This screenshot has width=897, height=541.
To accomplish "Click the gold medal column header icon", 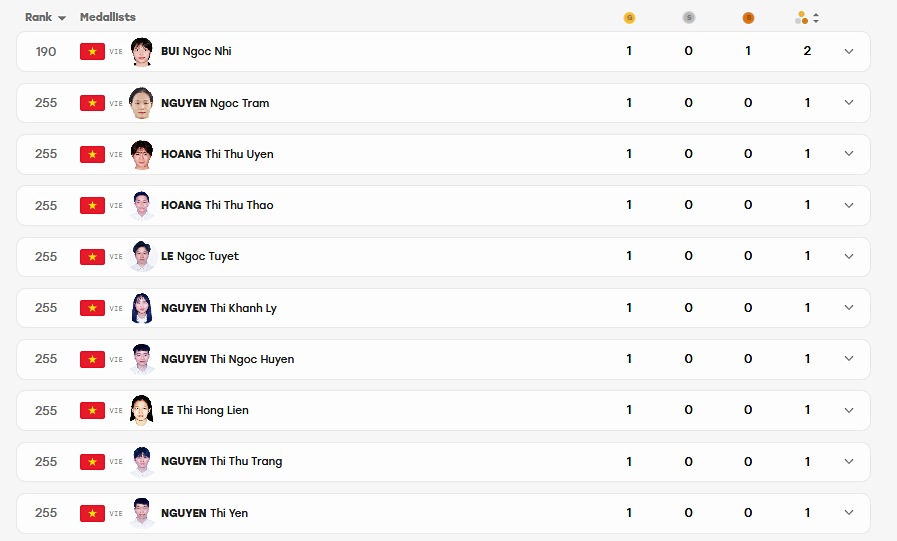I will (629, 18).
